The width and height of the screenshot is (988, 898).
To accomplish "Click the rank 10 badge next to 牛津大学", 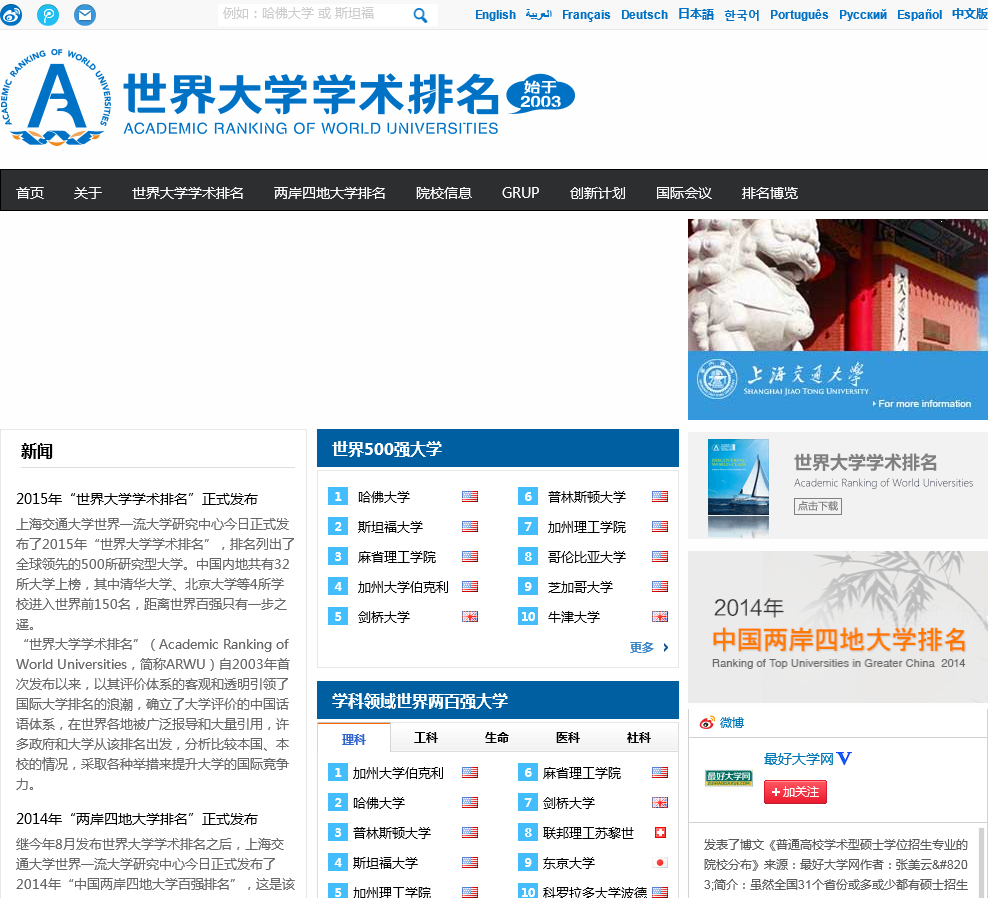I will click(x=528, y=616).
